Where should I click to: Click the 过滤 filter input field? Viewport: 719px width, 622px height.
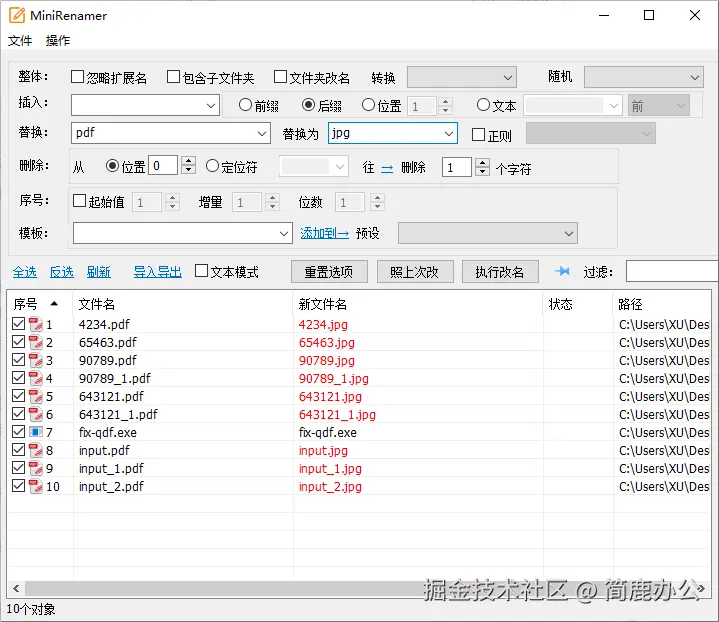pos(672,272)
